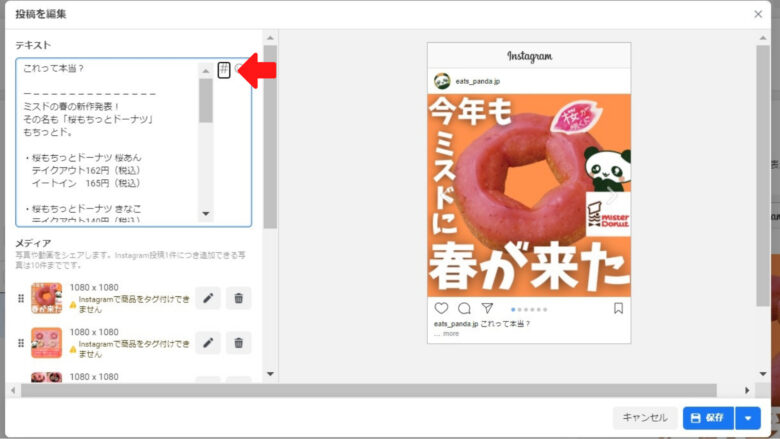This screenshot has height=439, width=780.
Task: Click the eats_panda.jp profile avatar
Action: pyautogui.click(x=442, y=81)
